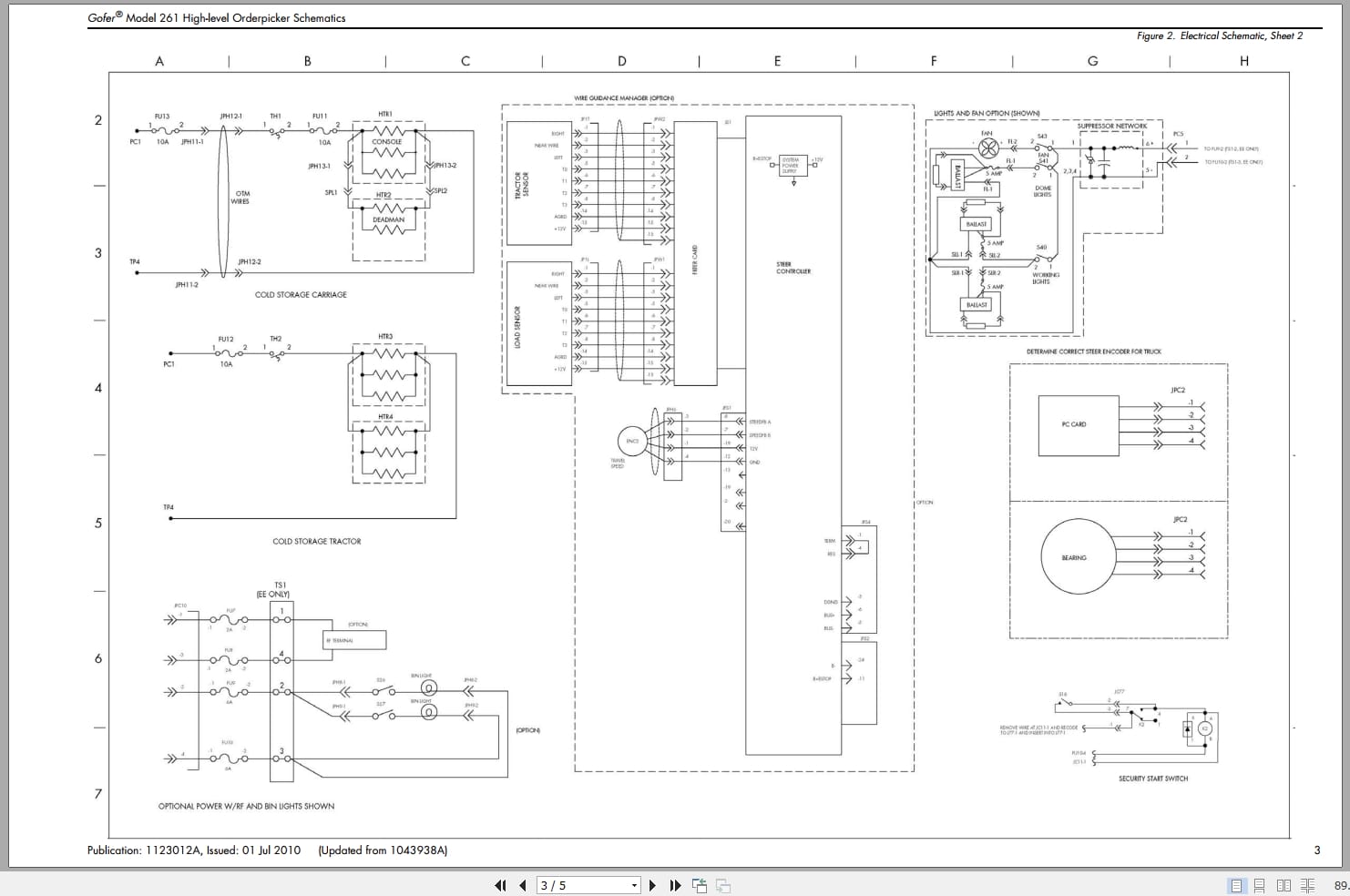Switch to continuous facing view
The image size is (1350, 896).
(1308, 885)
